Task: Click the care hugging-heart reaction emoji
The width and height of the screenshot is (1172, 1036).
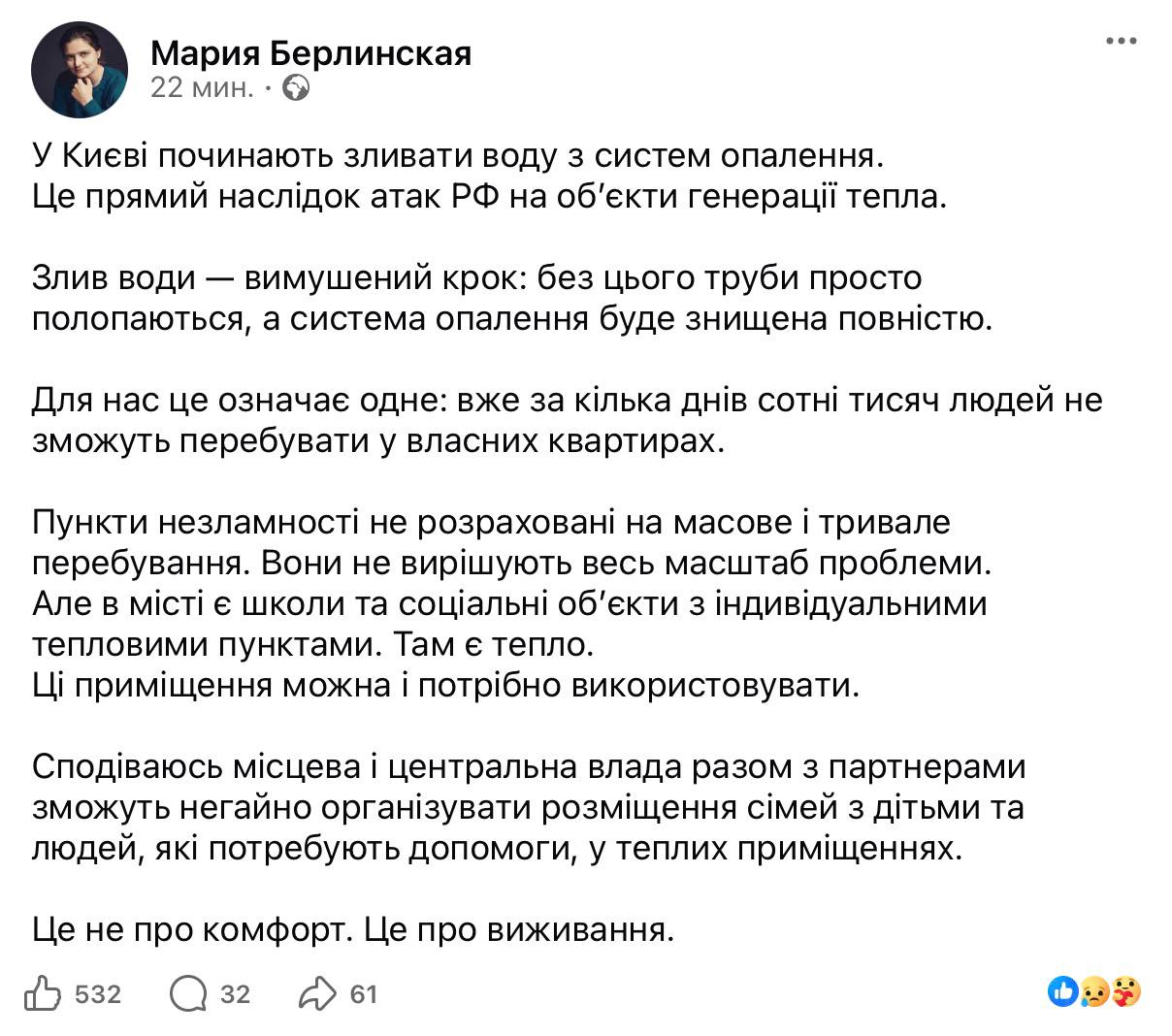Action: pyautogui.click(x=1125, y=991)
